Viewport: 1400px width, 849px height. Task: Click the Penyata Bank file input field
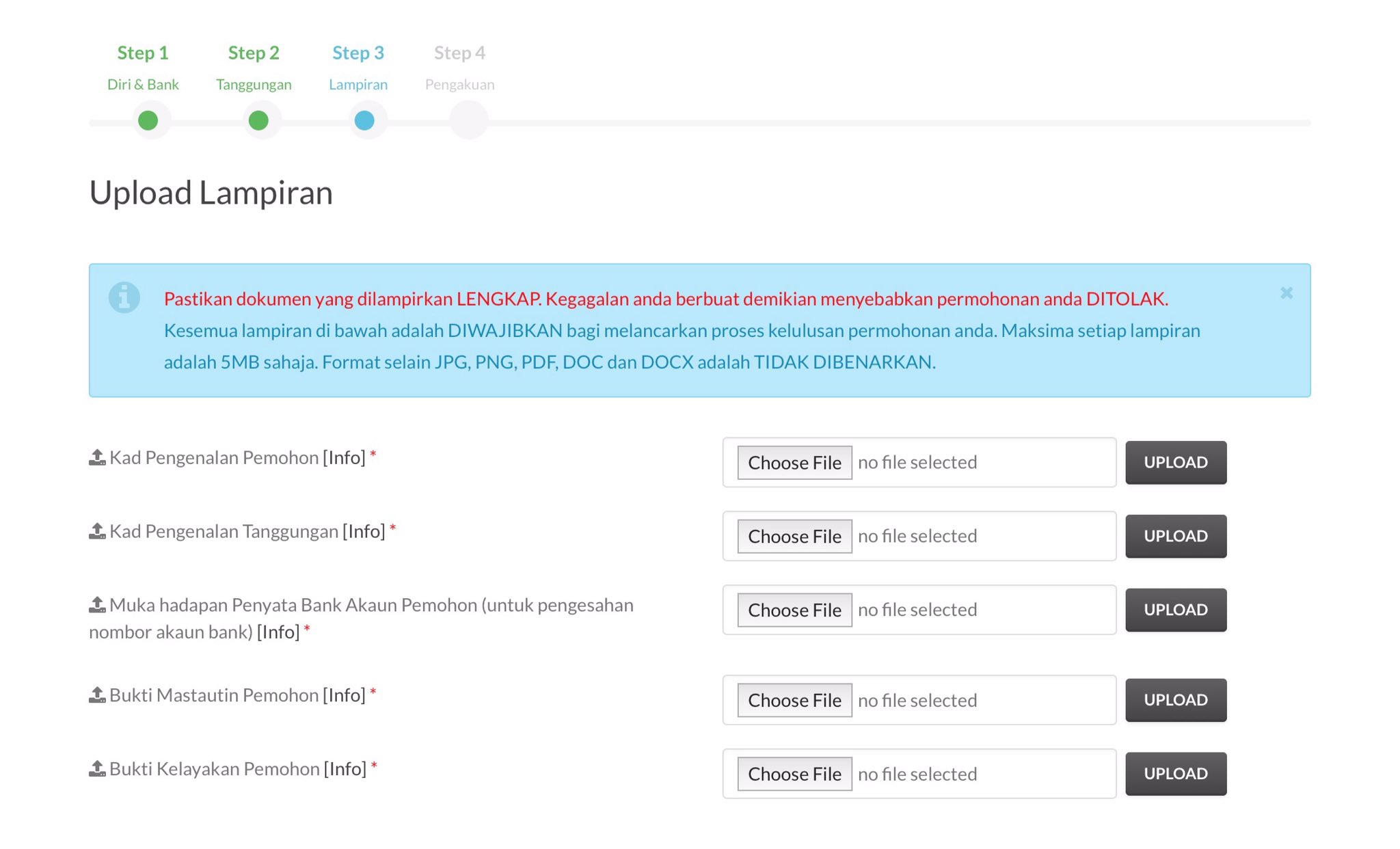[919, 610]
